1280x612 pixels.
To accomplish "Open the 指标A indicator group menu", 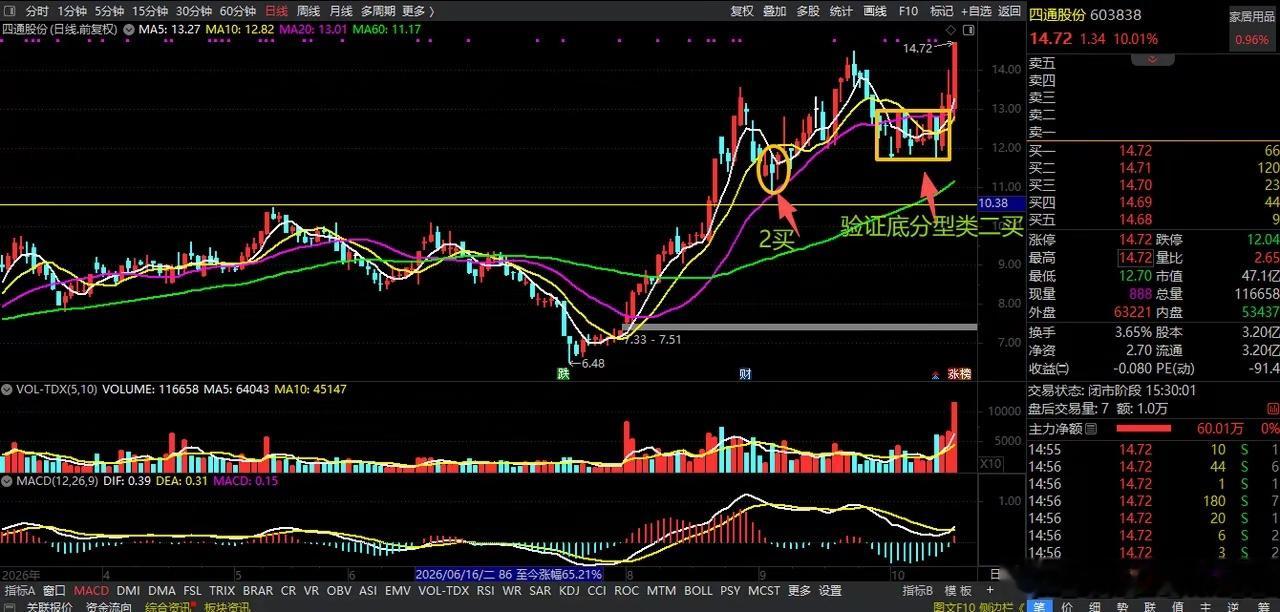I will [x=20, y=591].
